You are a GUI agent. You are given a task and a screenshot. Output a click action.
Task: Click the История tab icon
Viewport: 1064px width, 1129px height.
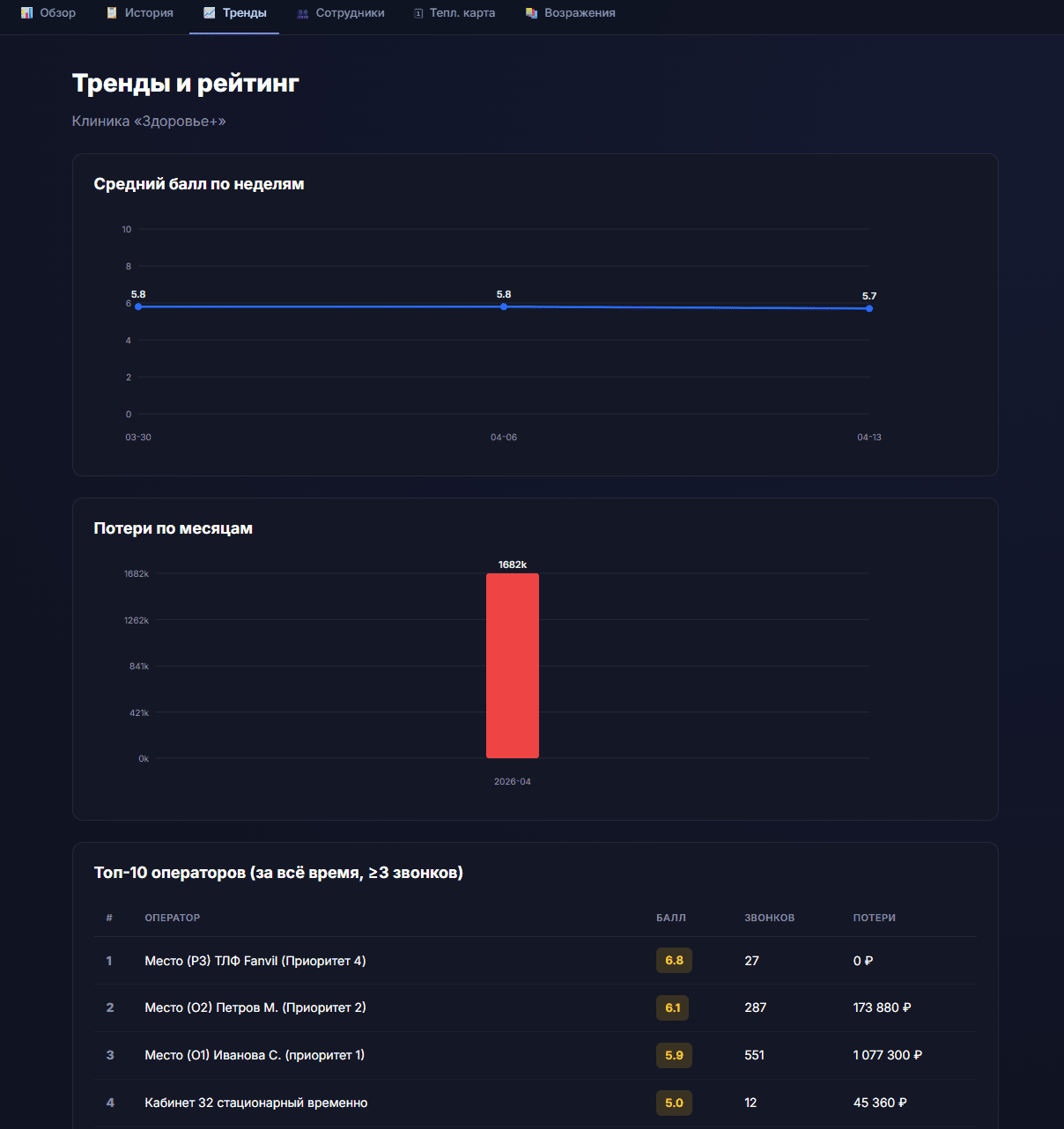(110, 12)
